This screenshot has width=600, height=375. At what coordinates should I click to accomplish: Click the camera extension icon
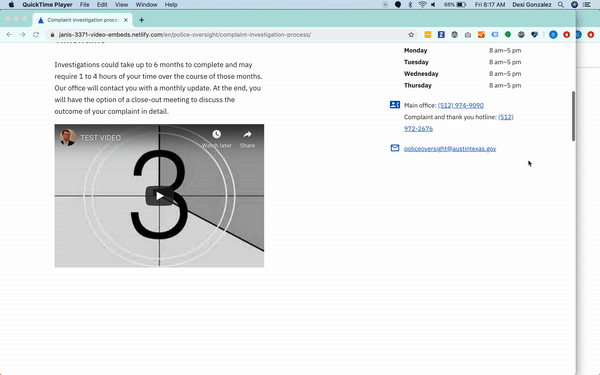tap(468, 34)
